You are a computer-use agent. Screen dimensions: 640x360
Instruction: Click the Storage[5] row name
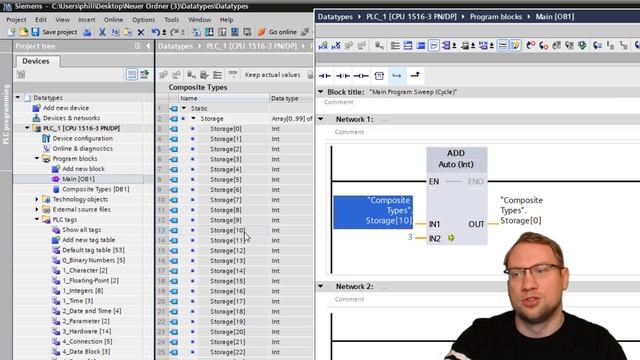[x=226, y=179]
